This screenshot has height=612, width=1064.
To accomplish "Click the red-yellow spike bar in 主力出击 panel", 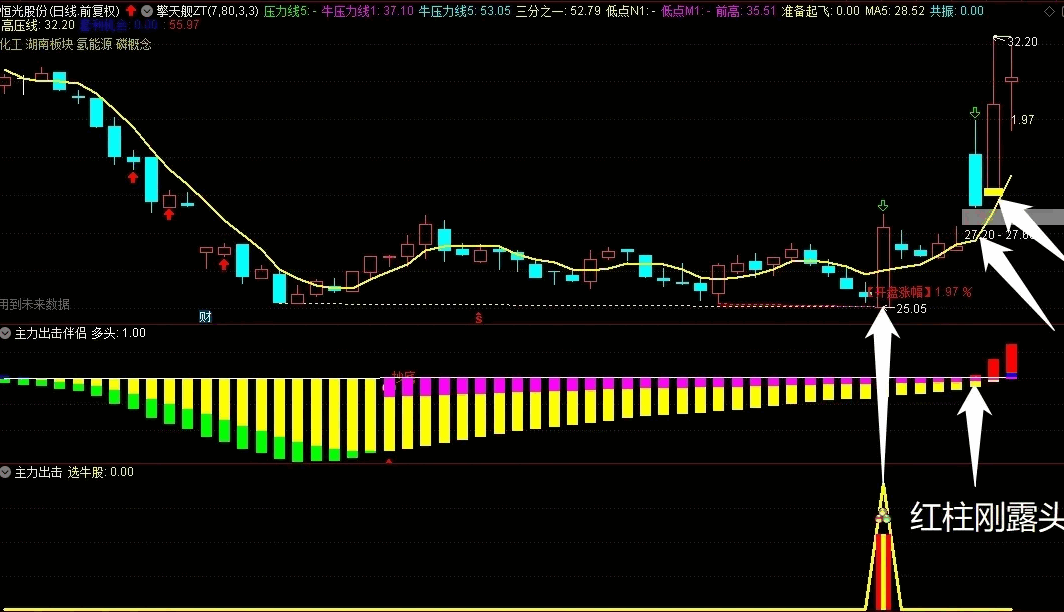I will point(883,571).
